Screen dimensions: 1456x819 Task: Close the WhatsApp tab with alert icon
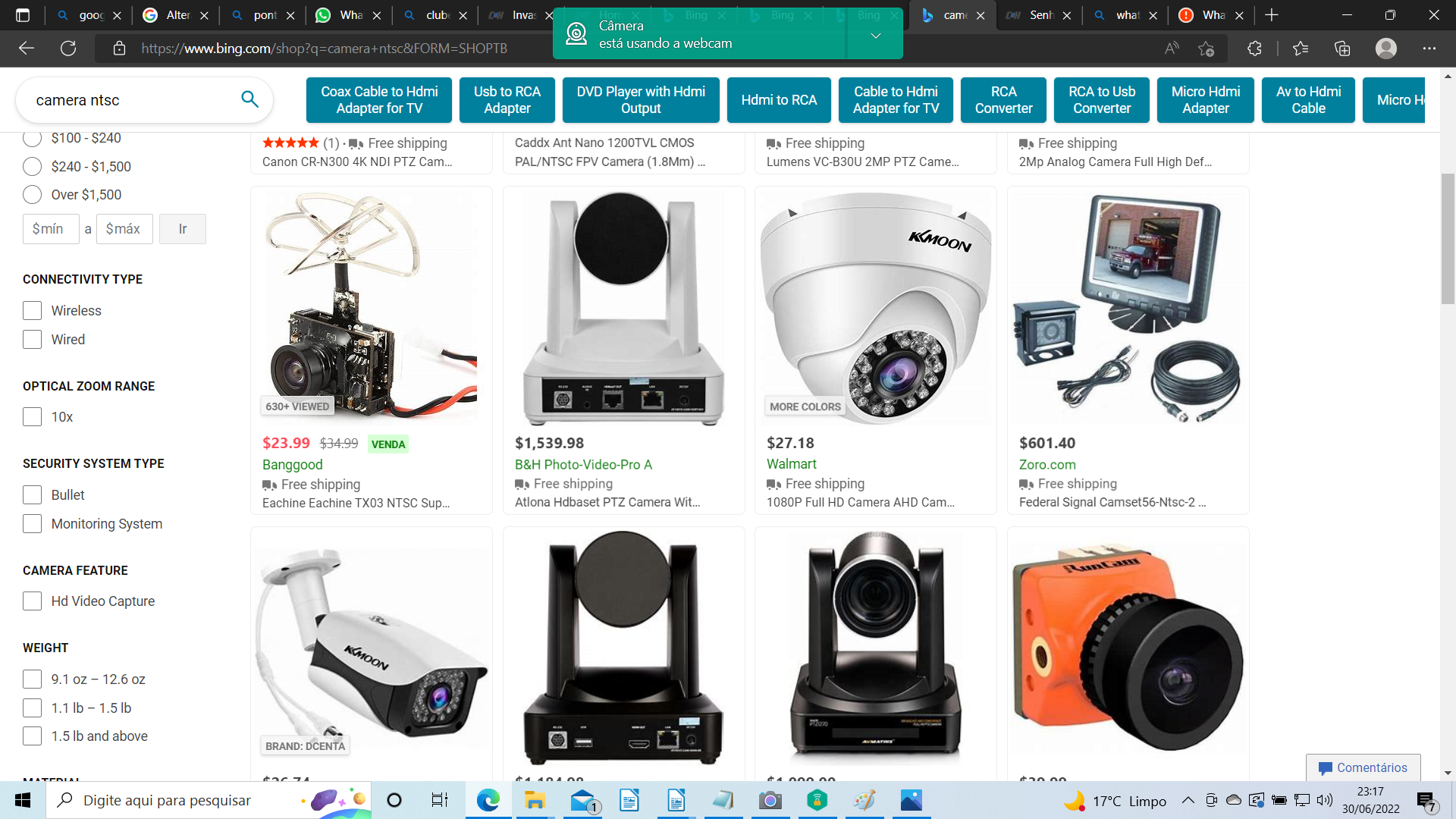coord(1239,15)
